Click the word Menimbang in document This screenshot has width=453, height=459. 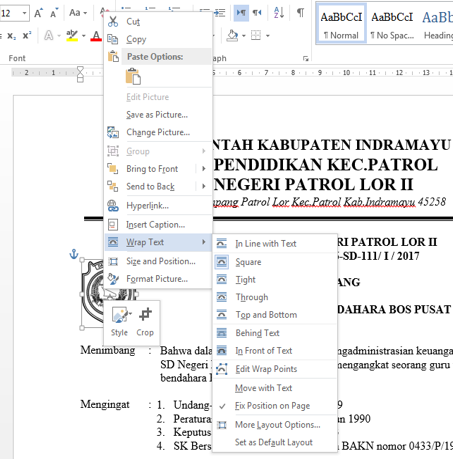[108, 350]
